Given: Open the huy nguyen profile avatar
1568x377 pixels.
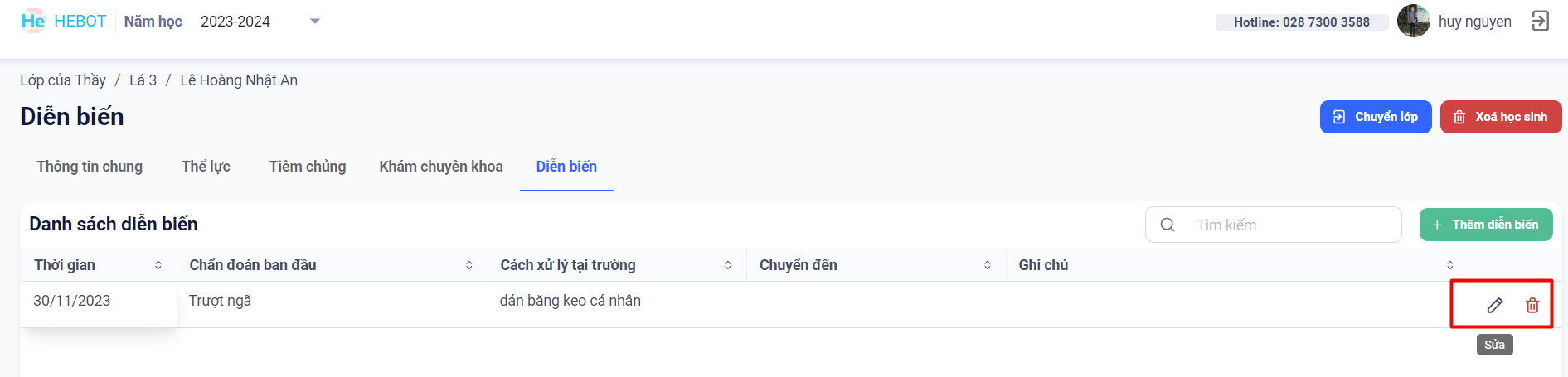Looking at the screenshot, I should [x=1413, y=21].
